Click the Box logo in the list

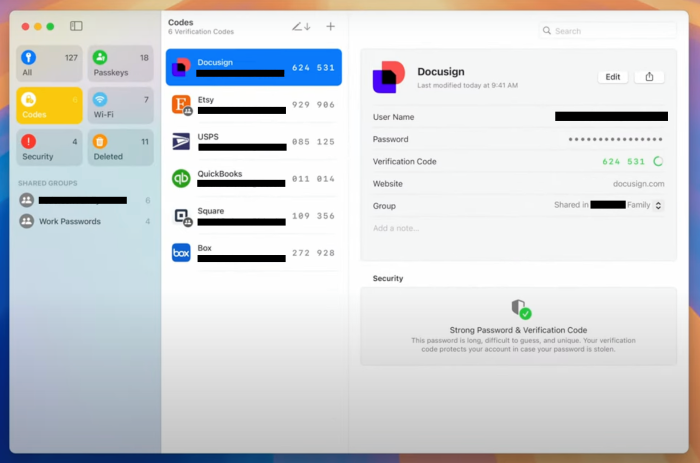point(181,253)
